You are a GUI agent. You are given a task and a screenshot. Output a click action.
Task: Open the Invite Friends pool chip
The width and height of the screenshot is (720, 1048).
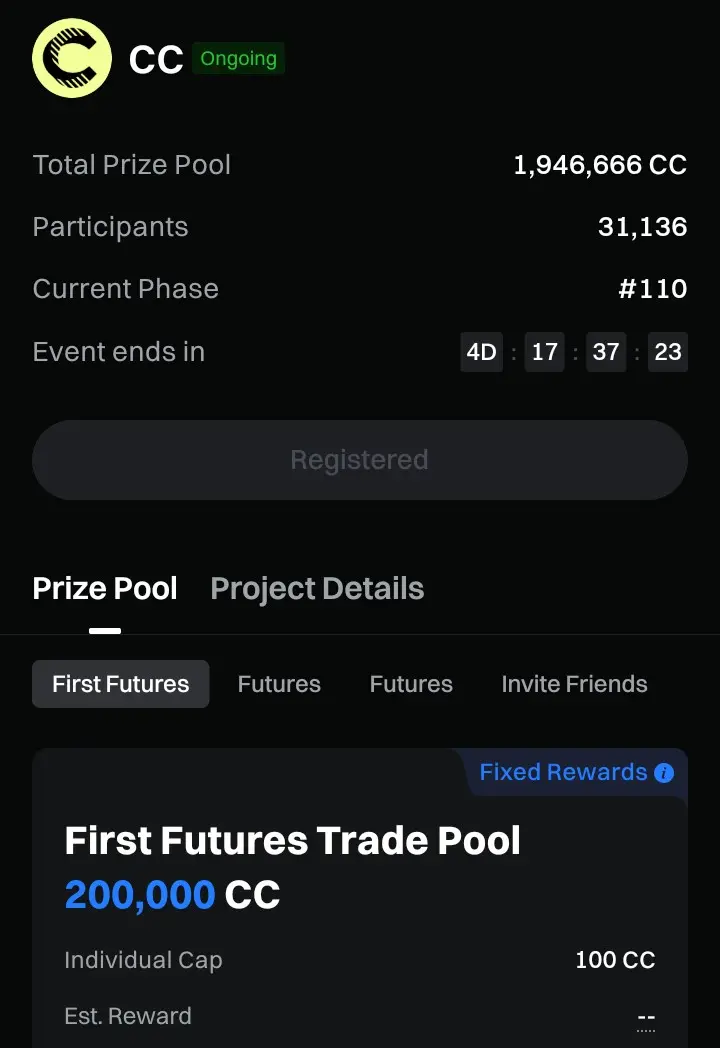[x=574, y=684]
